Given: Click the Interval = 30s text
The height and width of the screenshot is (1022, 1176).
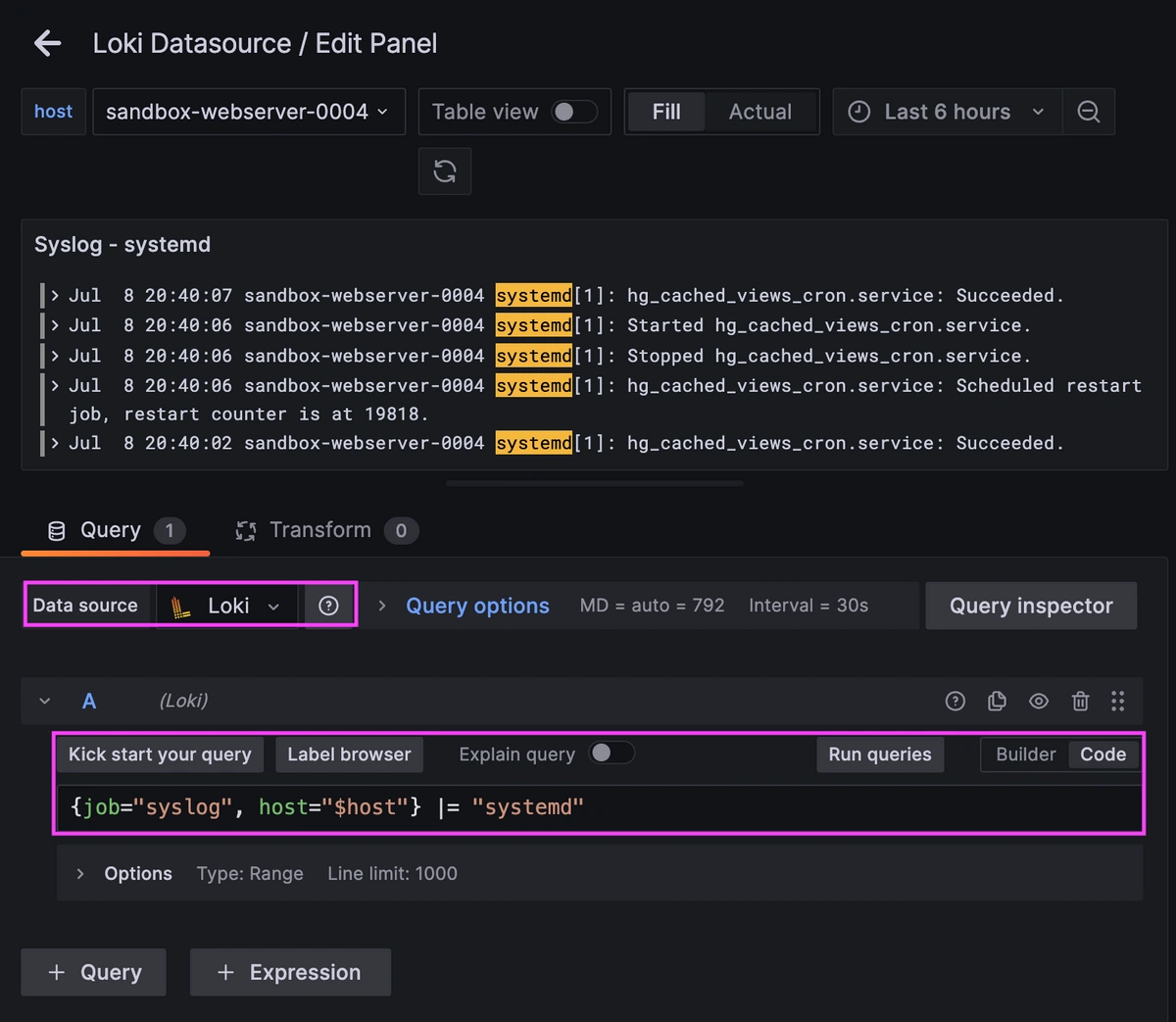Looking at the screenshot, I should pyautogui.click(x=808, y=606).
